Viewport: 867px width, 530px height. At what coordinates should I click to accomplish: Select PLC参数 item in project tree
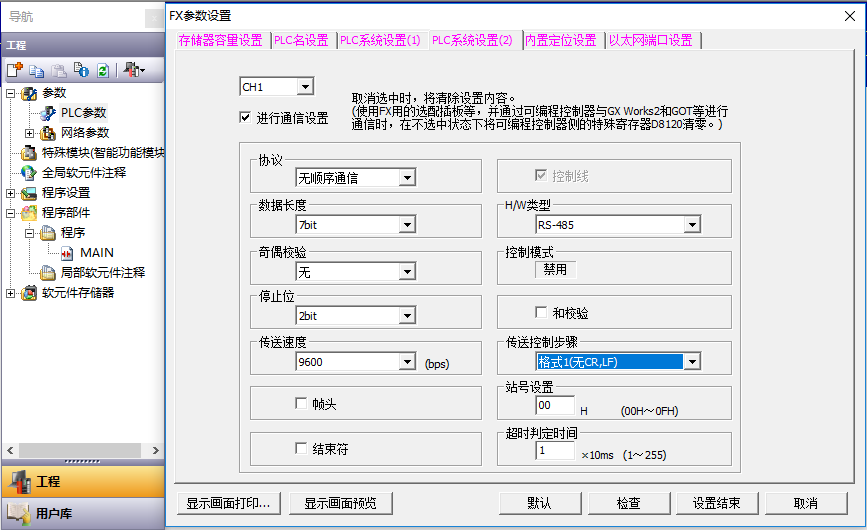pyautogui.click(x=83, y=112)
